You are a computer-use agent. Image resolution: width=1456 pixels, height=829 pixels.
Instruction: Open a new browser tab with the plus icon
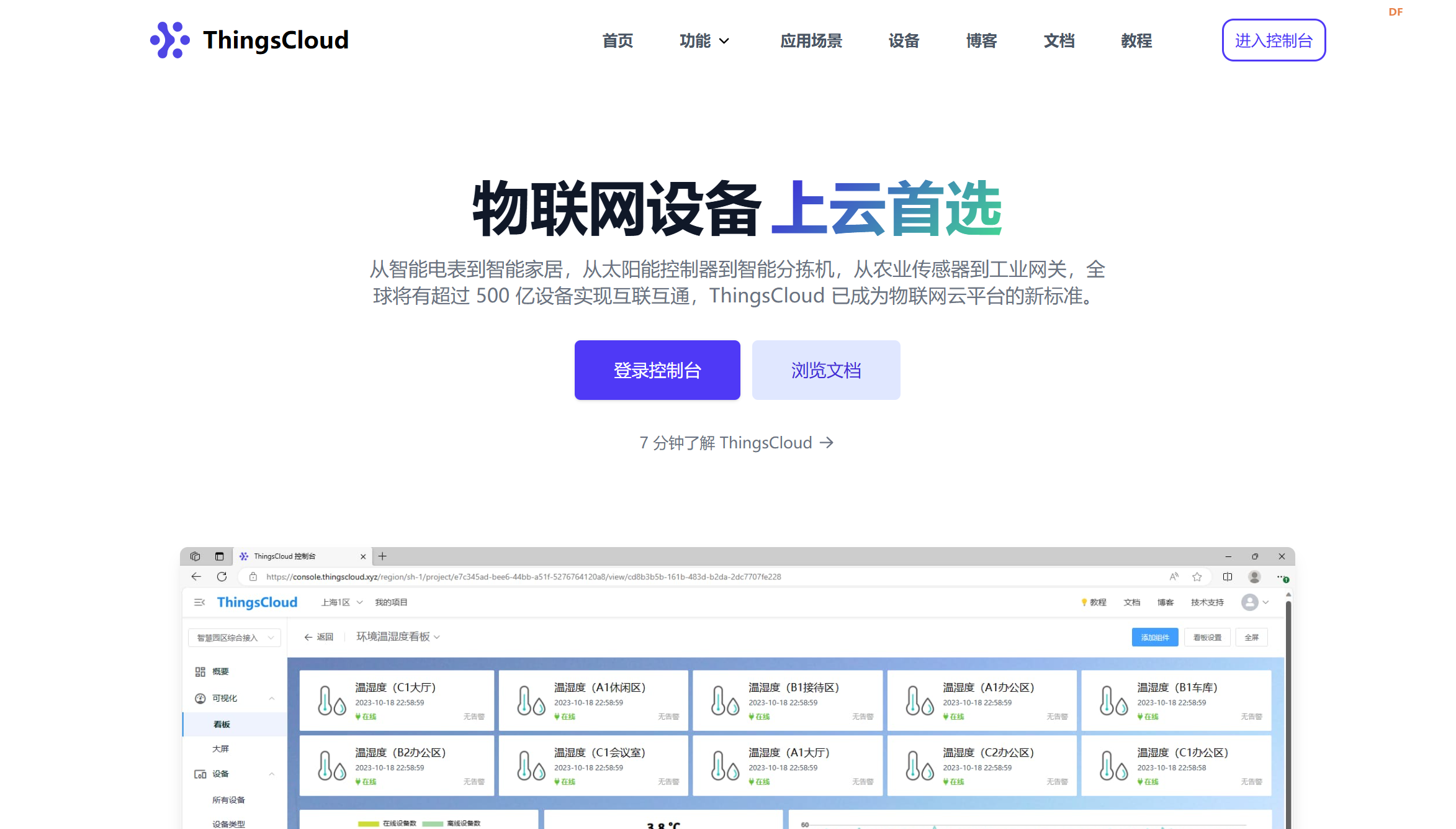(382, 556)
